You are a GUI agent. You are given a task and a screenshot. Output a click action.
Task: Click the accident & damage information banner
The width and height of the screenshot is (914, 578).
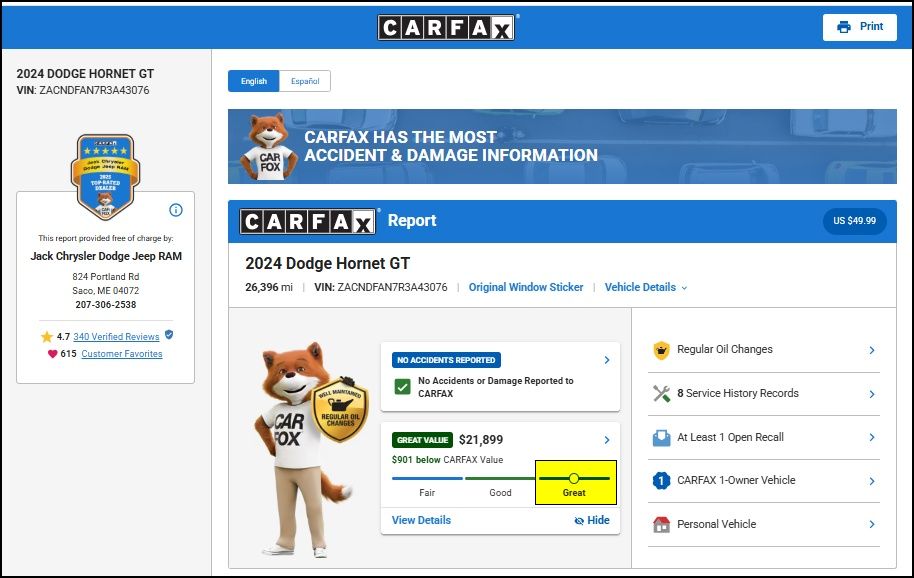pos(562,146)
